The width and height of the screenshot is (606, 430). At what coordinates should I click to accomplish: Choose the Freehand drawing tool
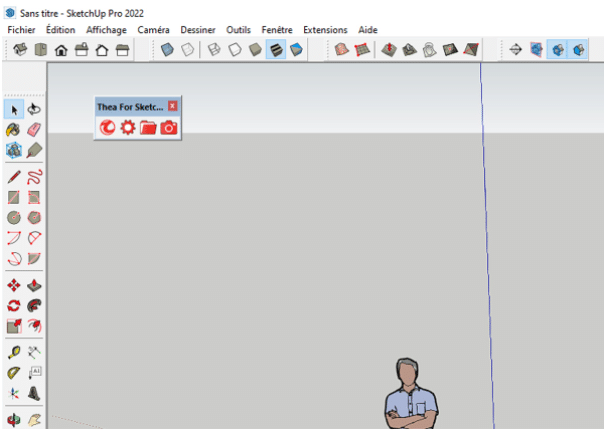34,177
